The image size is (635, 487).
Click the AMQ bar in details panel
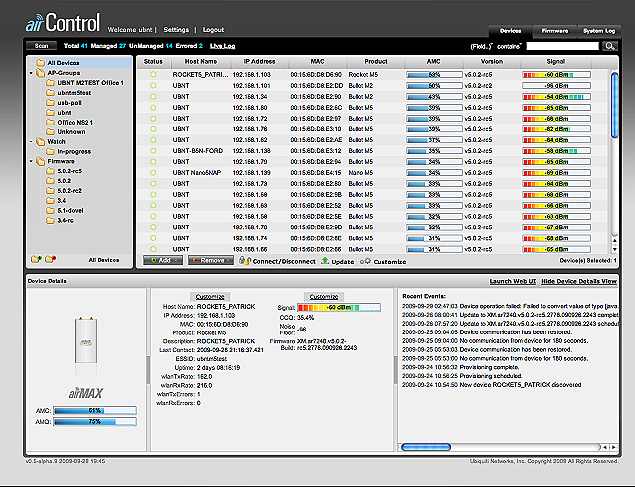(95, 421)
